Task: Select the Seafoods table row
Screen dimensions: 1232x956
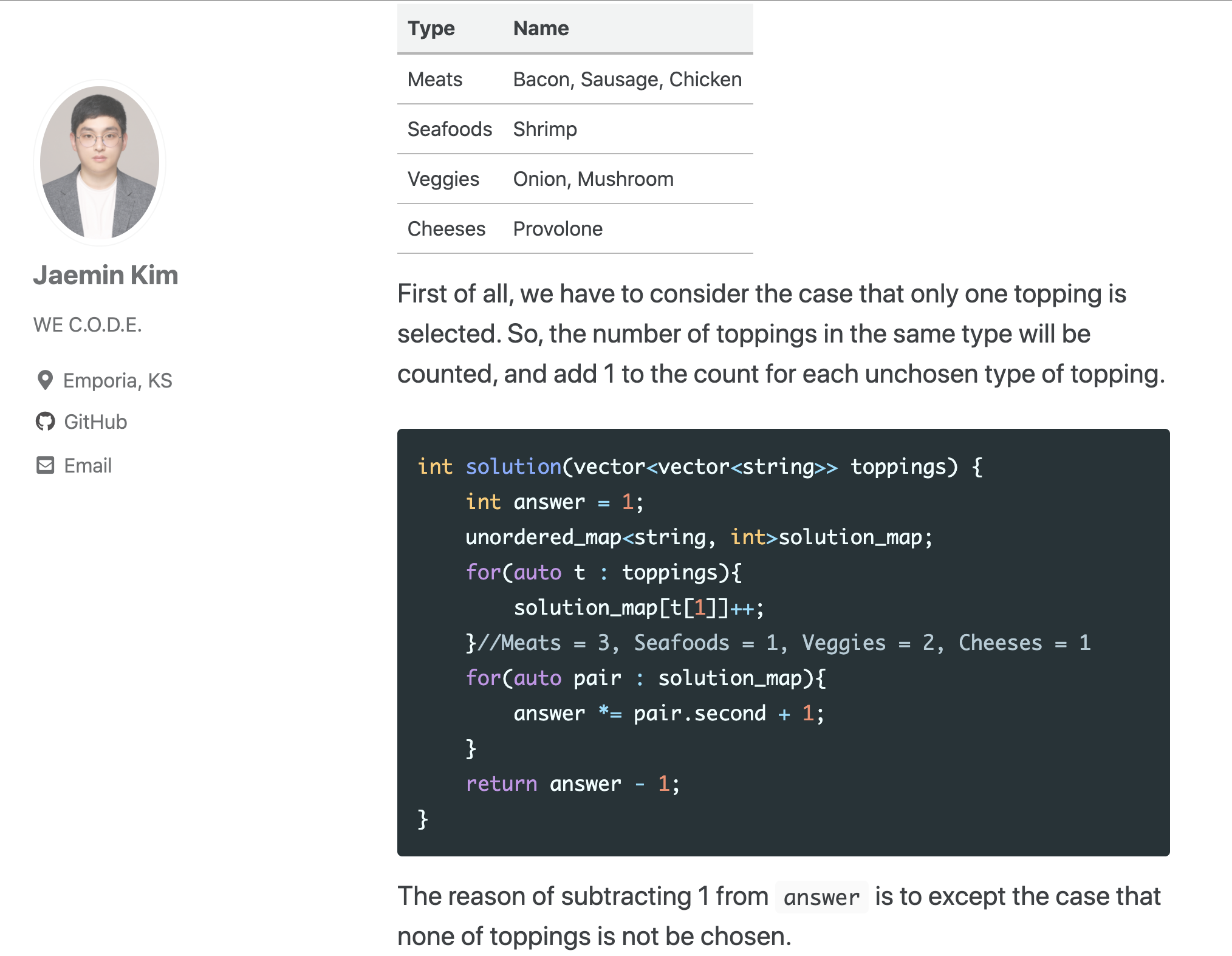Action: (x=575, y=129)
